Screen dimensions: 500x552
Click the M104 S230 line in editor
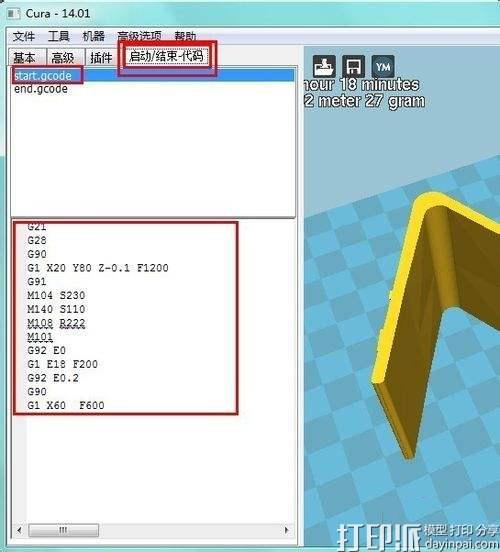click(56, 295)
